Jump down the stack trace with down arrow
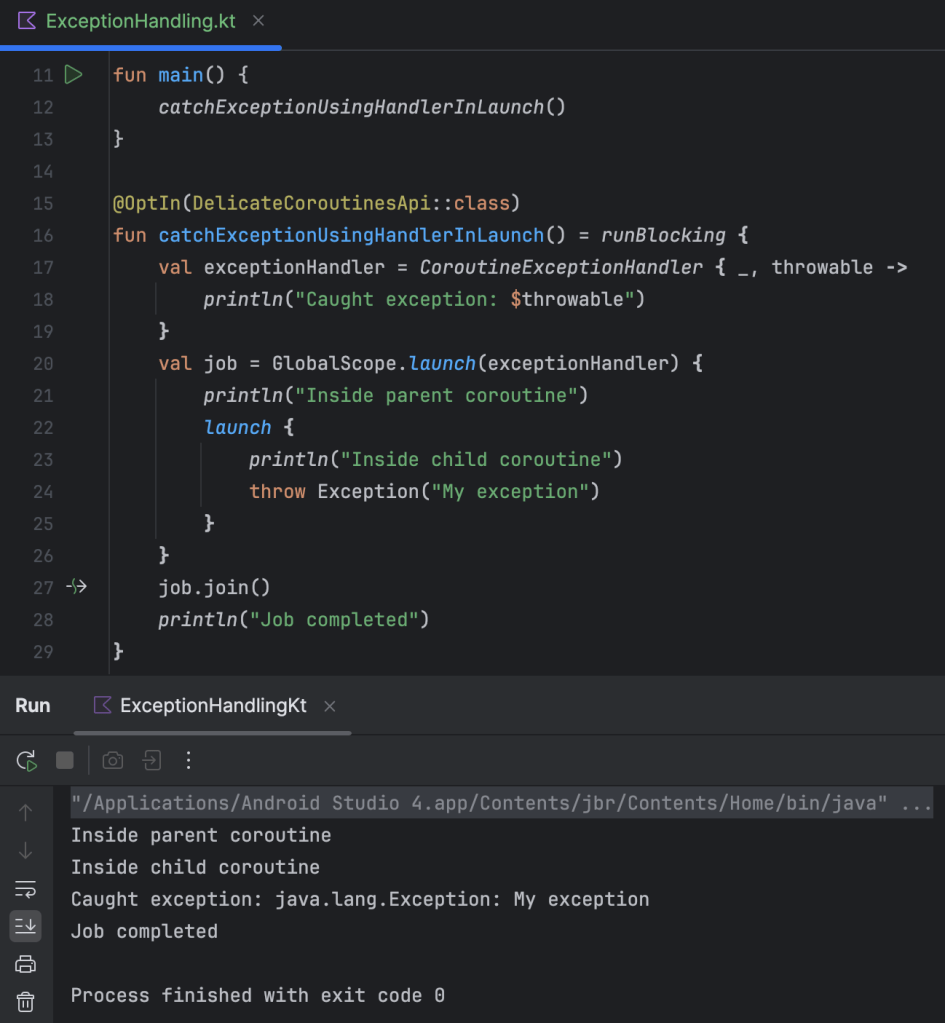This screenshot has height=1023, width=945. (26, 851)
